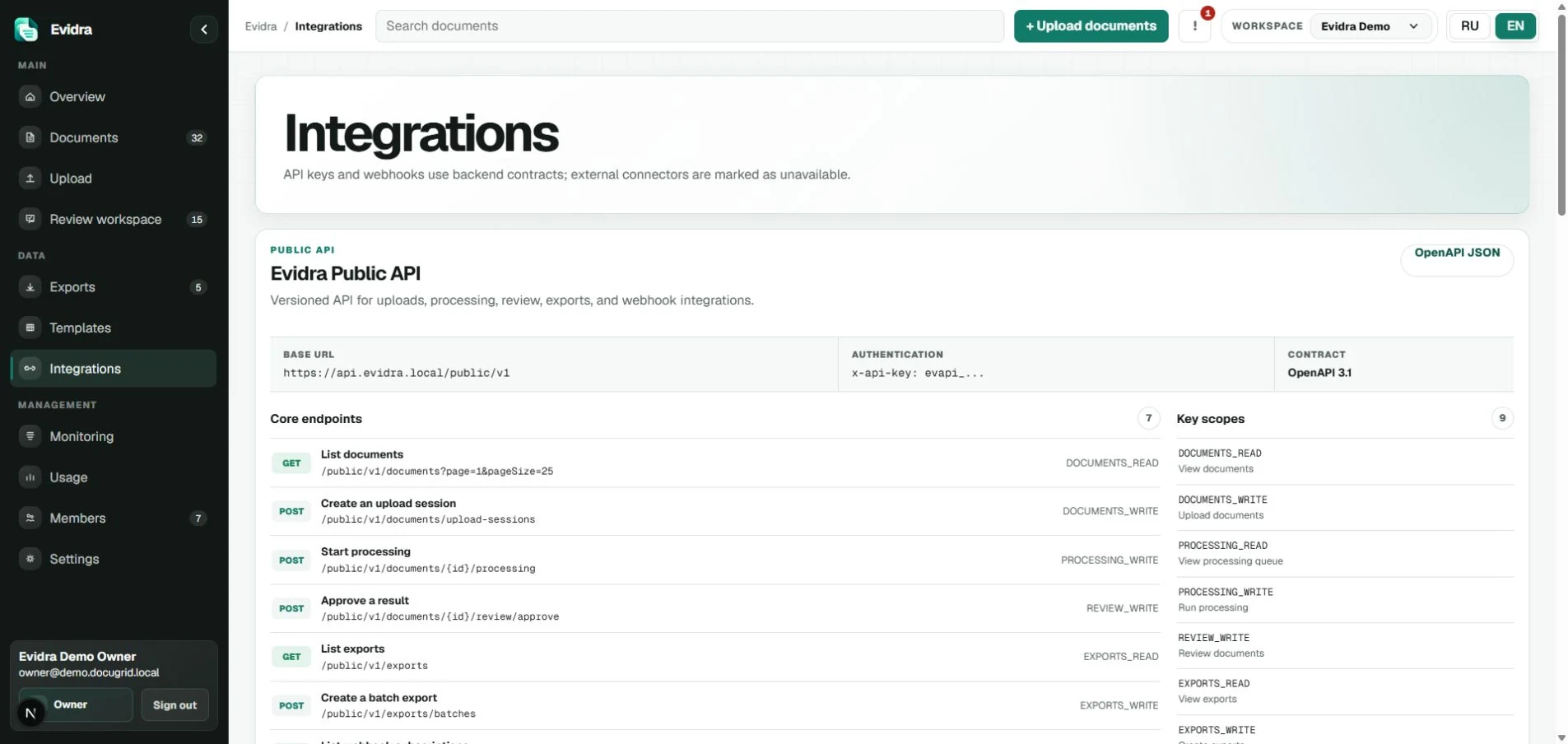Click the Templates grid icon
Viewport: 1568px width, 744px height.
(30, 328)
